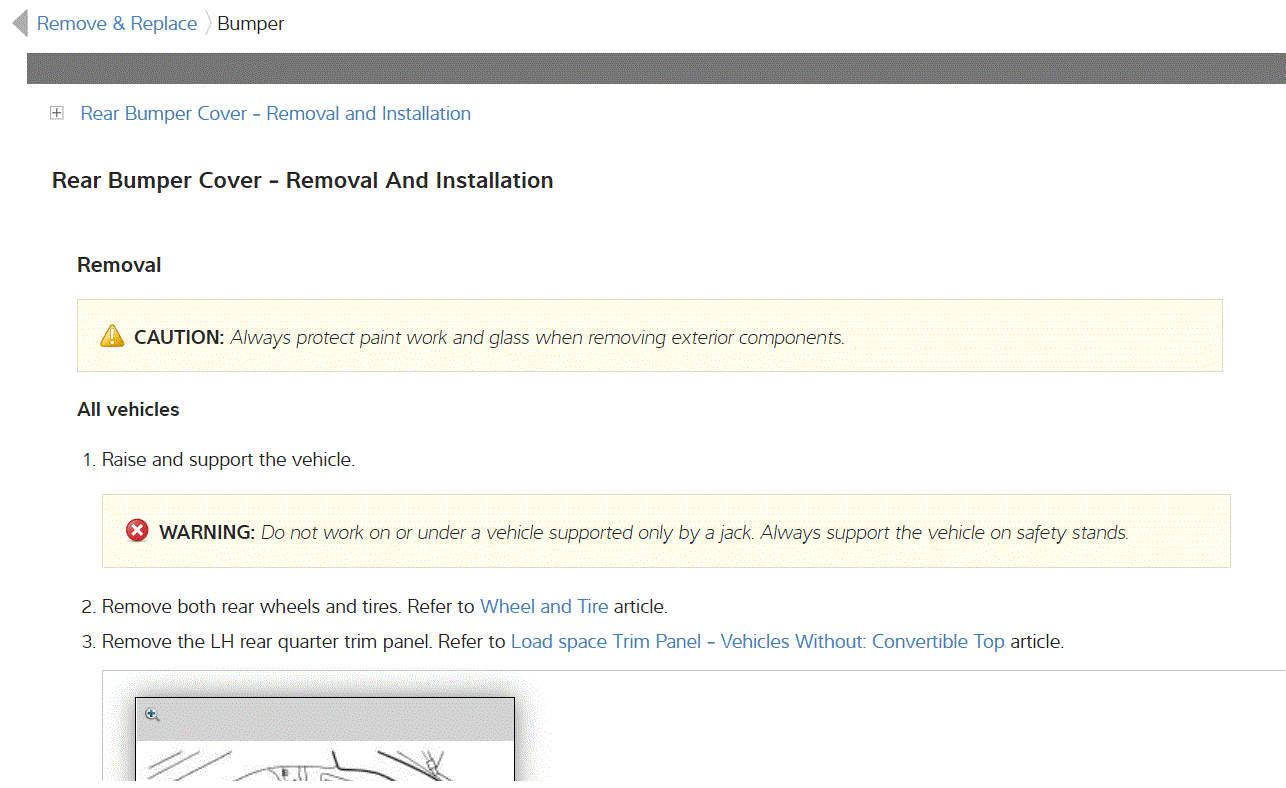Expand the Rear Bumper Cover section
1286x788 pixels.
tap(57, 114)
